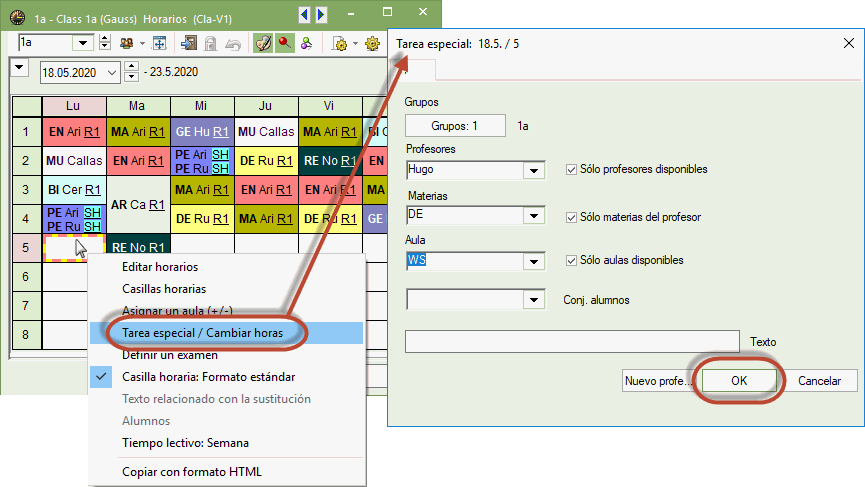Click the Cancelar button
This screenshot has width=865, height=487.
819,381
